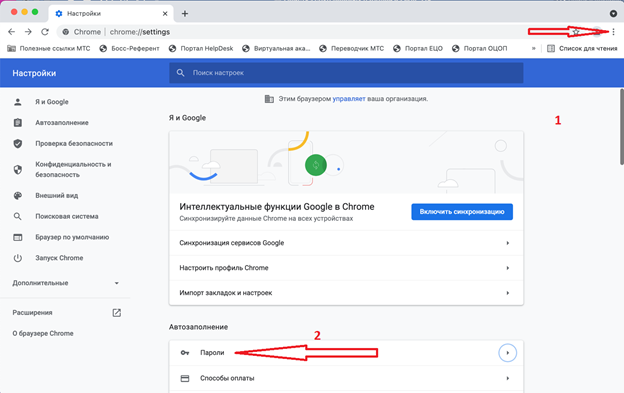624x393 pixels.
Task: Click the magnifier icon for Поисковая система
Action: tap(18, 216)
